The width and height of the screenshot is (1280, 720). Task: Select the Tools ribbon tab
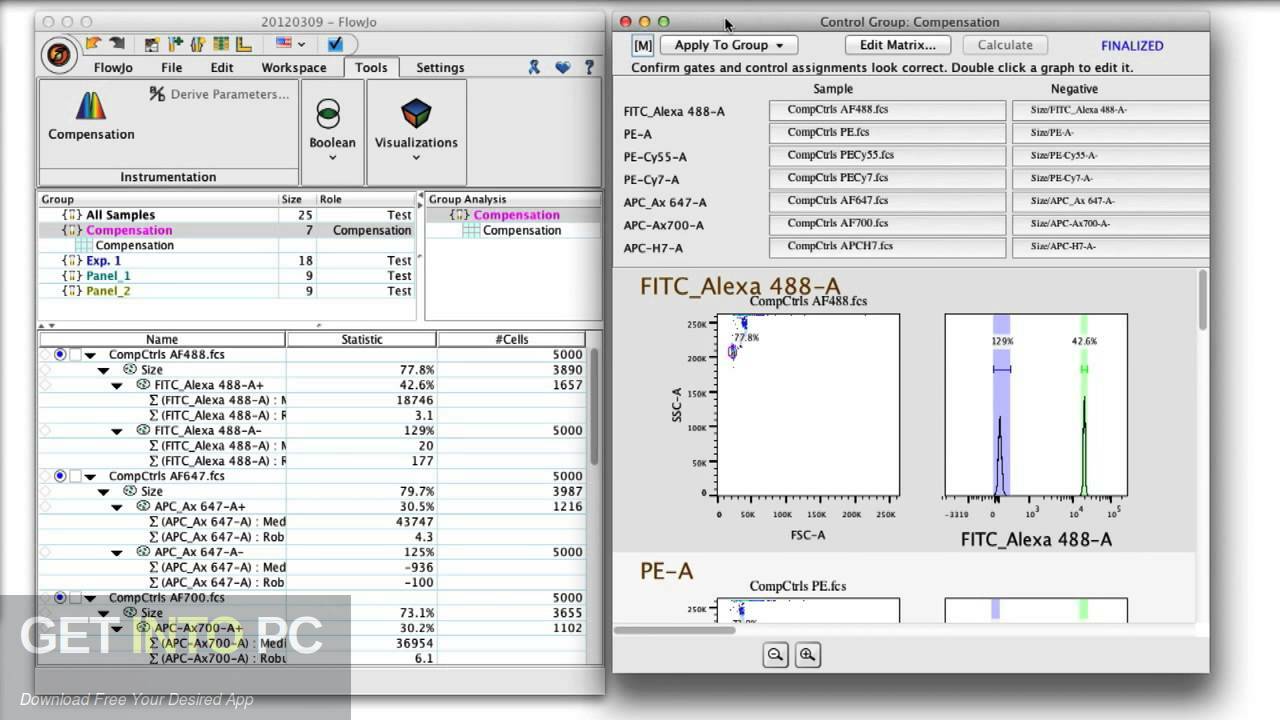coord(371,68)
